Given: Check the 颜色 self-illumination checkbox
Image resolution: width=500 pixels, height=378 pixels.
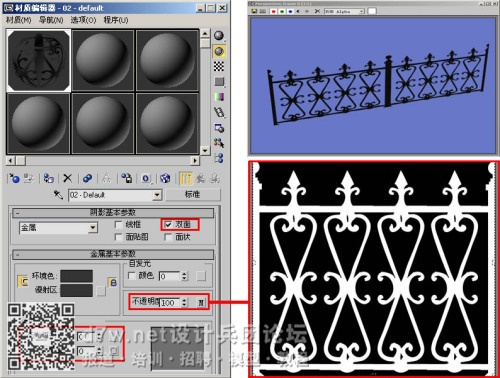Looking at the screenshot, I should [x=132, y=276].
